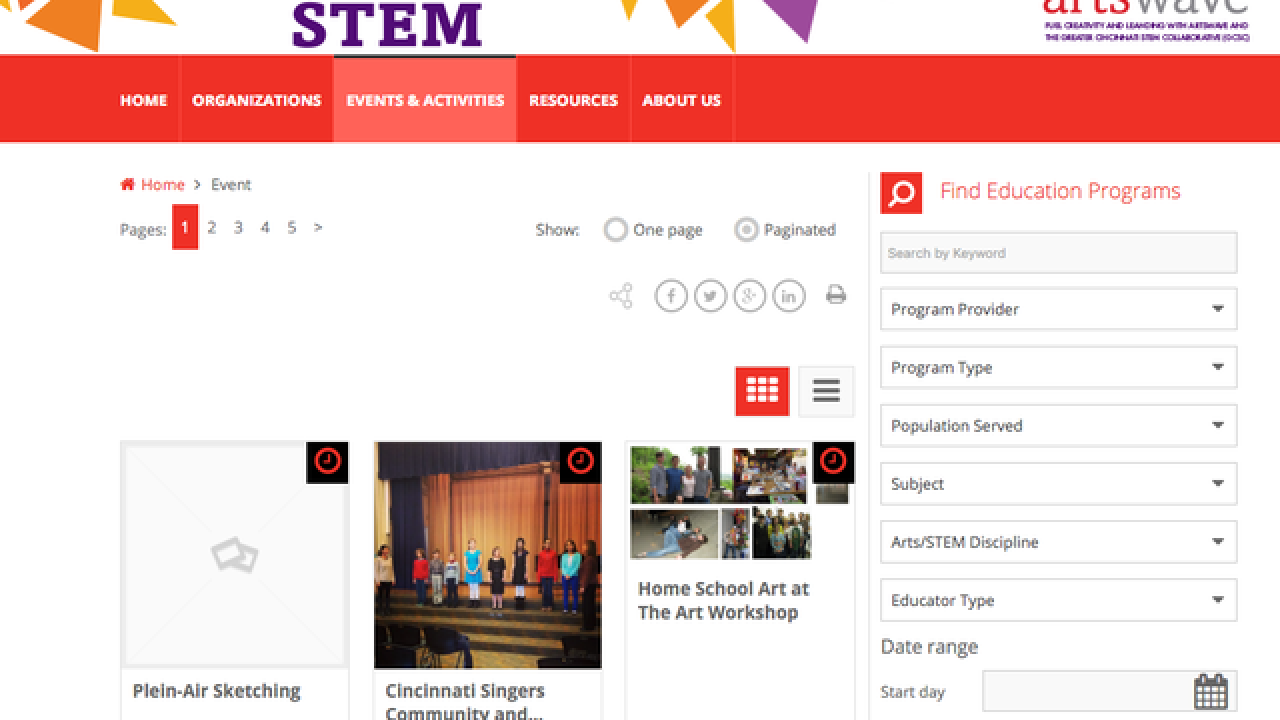Open the share options icon
This screenshot has height=720, width=1280.
click(621, 296)
